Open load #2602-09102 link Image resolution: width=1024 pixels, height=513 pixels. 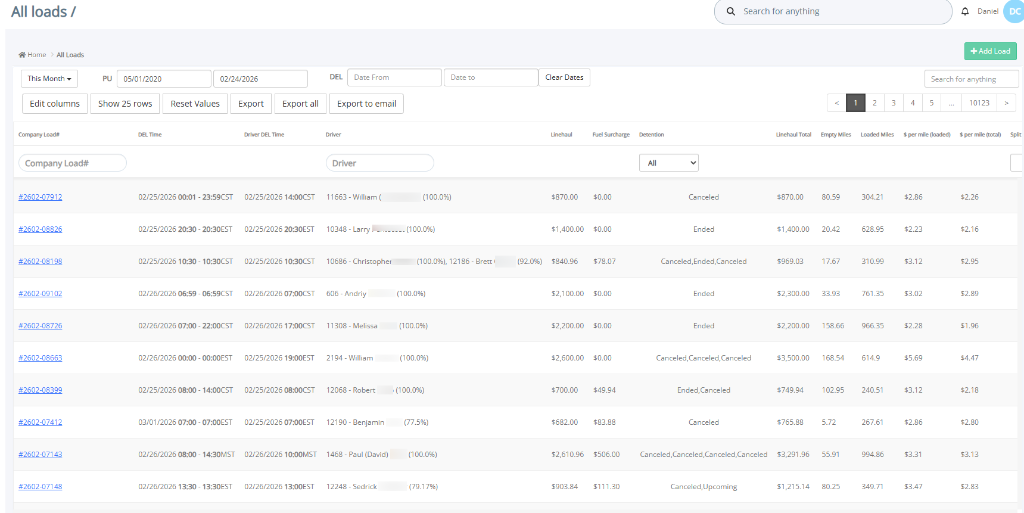(x=40, y=294)
